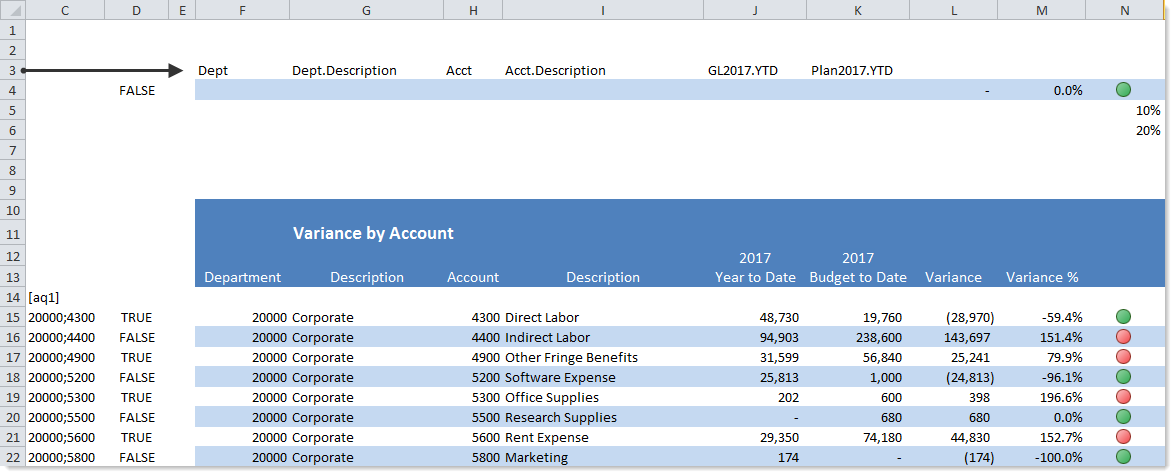Select the column J header

tap(754, 10)
